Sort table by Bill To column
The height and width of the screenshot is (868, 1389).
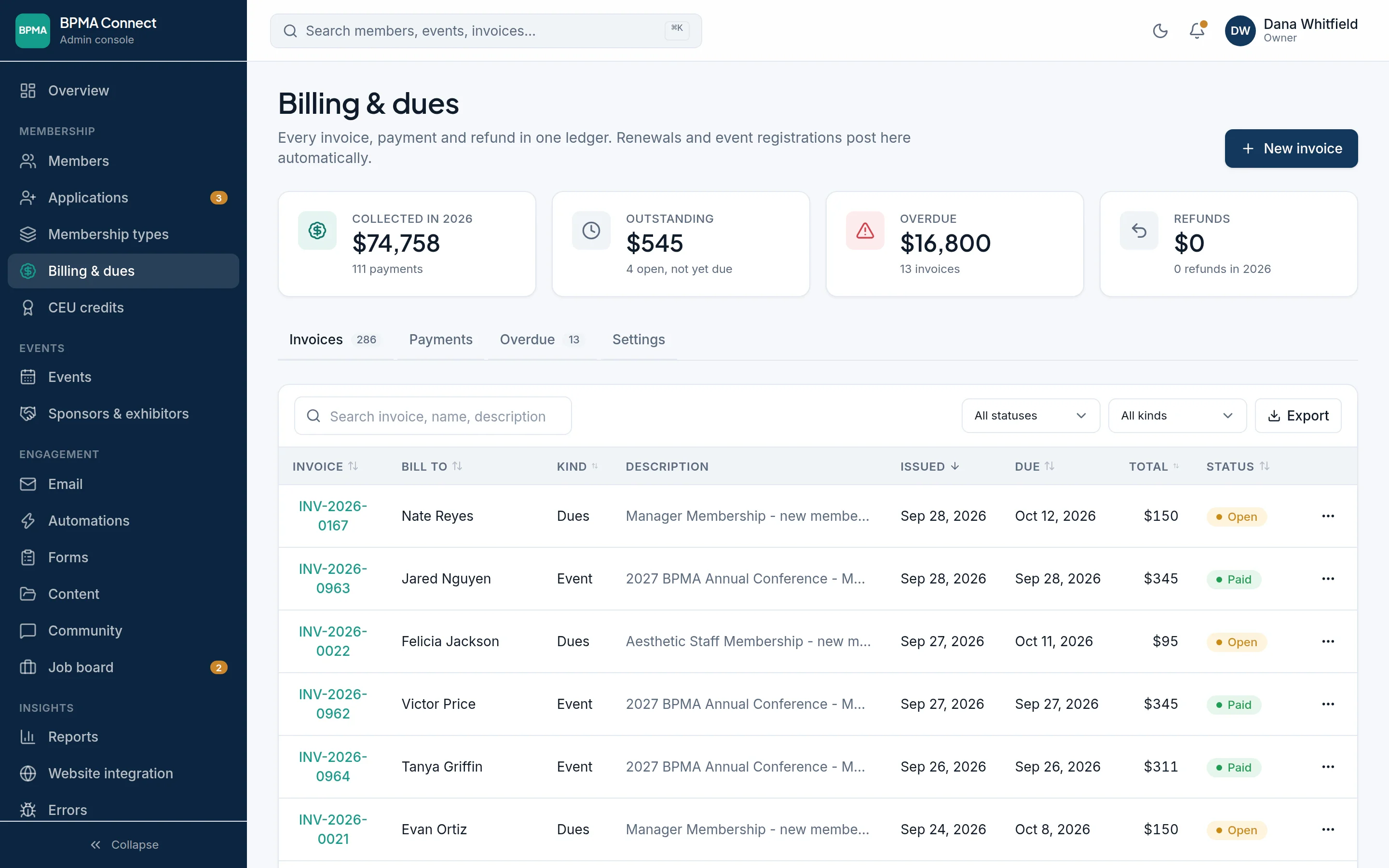(432, 467)
